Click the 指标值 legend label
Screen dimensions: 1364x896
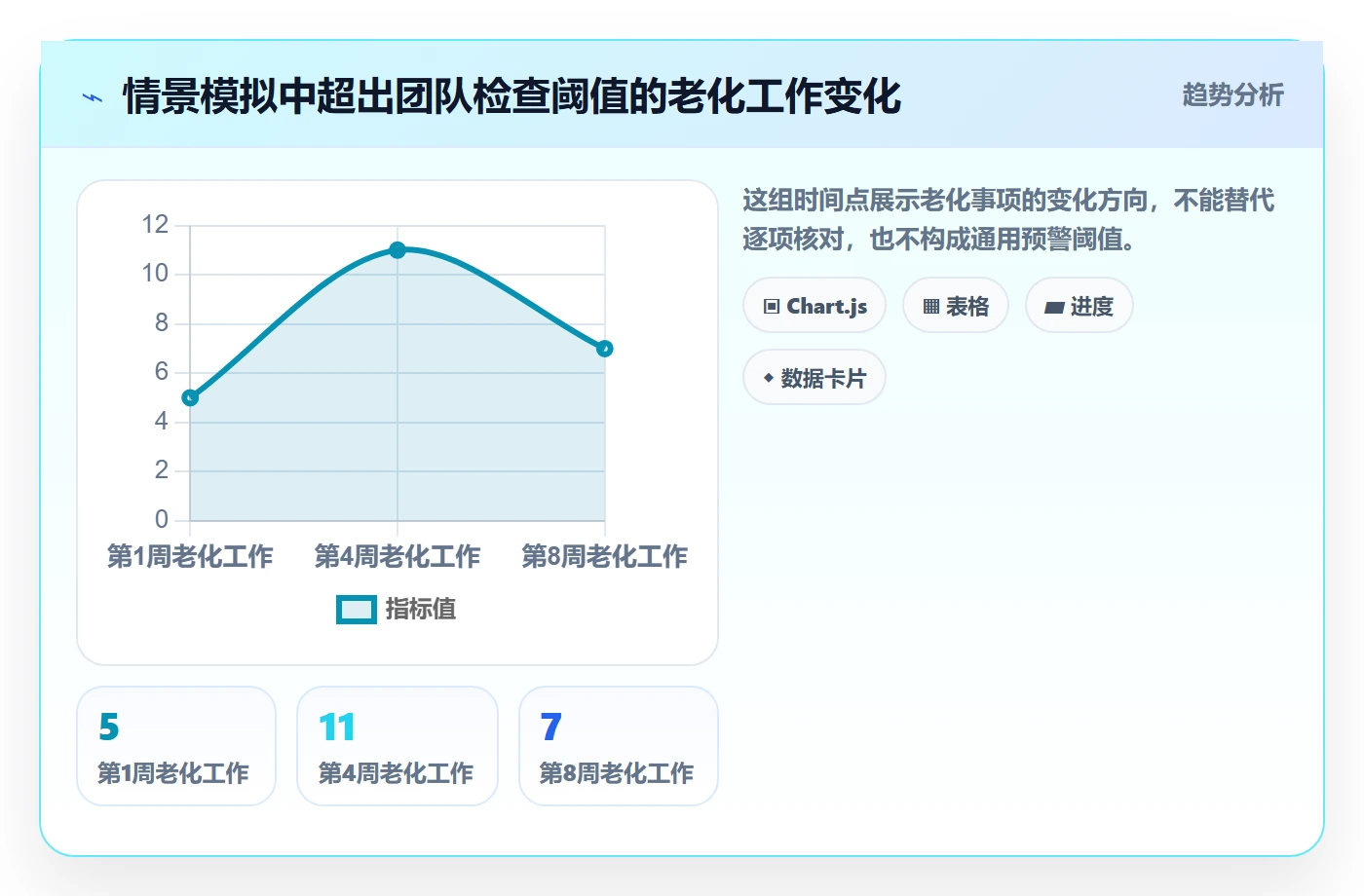(x=421, y=609)
